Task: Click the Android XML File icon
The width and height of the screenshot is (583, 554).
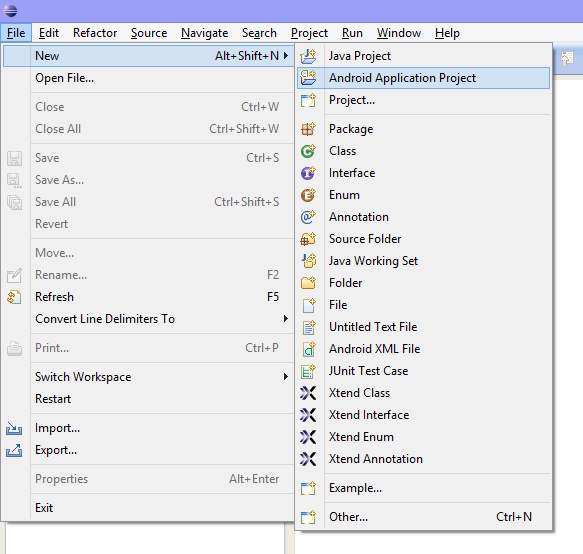Action: pos(308,349)
